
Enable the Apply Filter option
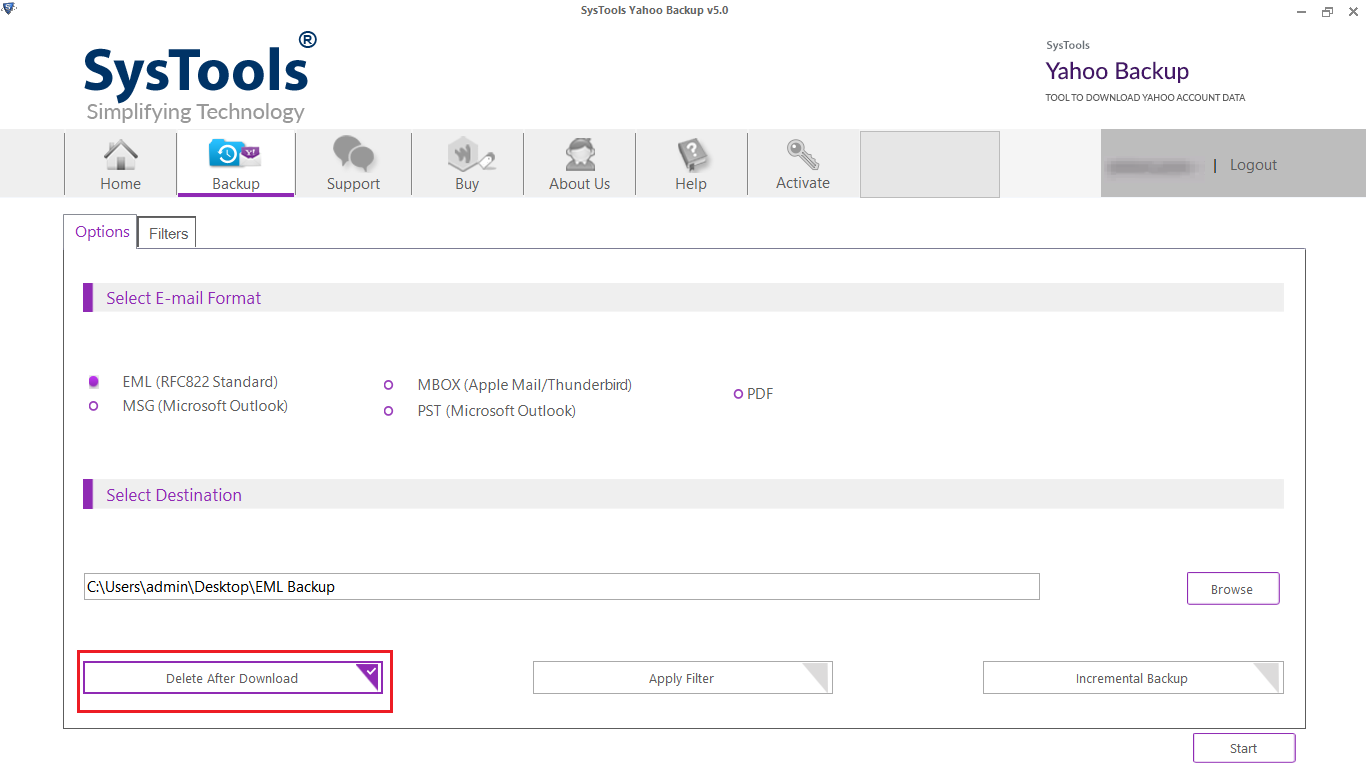pyautogui.click(x=682, y=678)
